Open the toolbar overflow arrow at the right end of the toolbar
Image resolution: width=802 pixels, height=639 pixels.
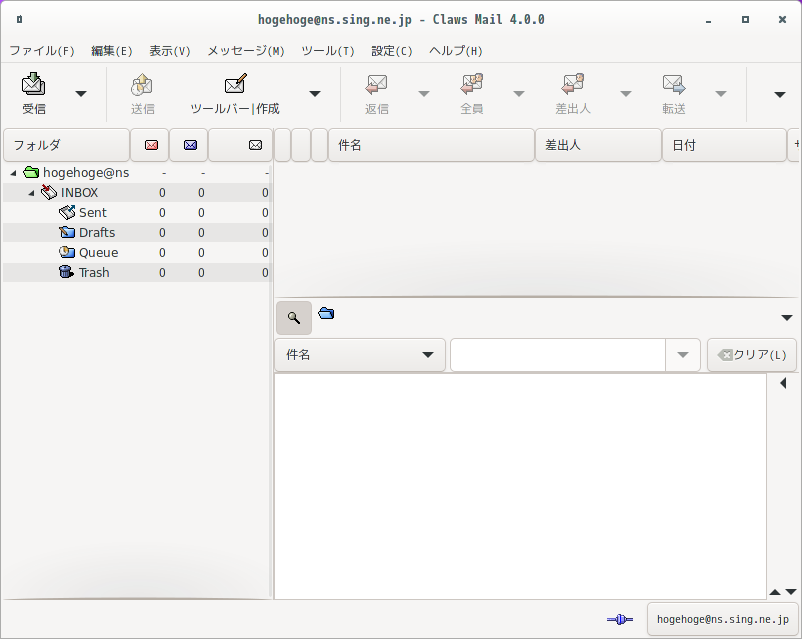779,95
